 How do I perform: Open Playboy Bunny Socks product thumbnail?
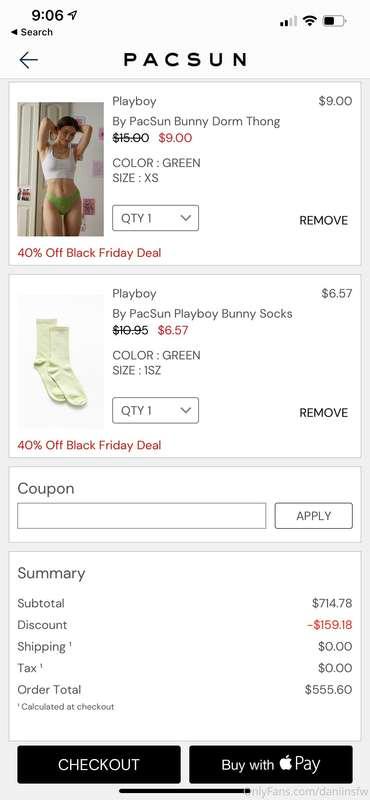click(x=60, y=361)
